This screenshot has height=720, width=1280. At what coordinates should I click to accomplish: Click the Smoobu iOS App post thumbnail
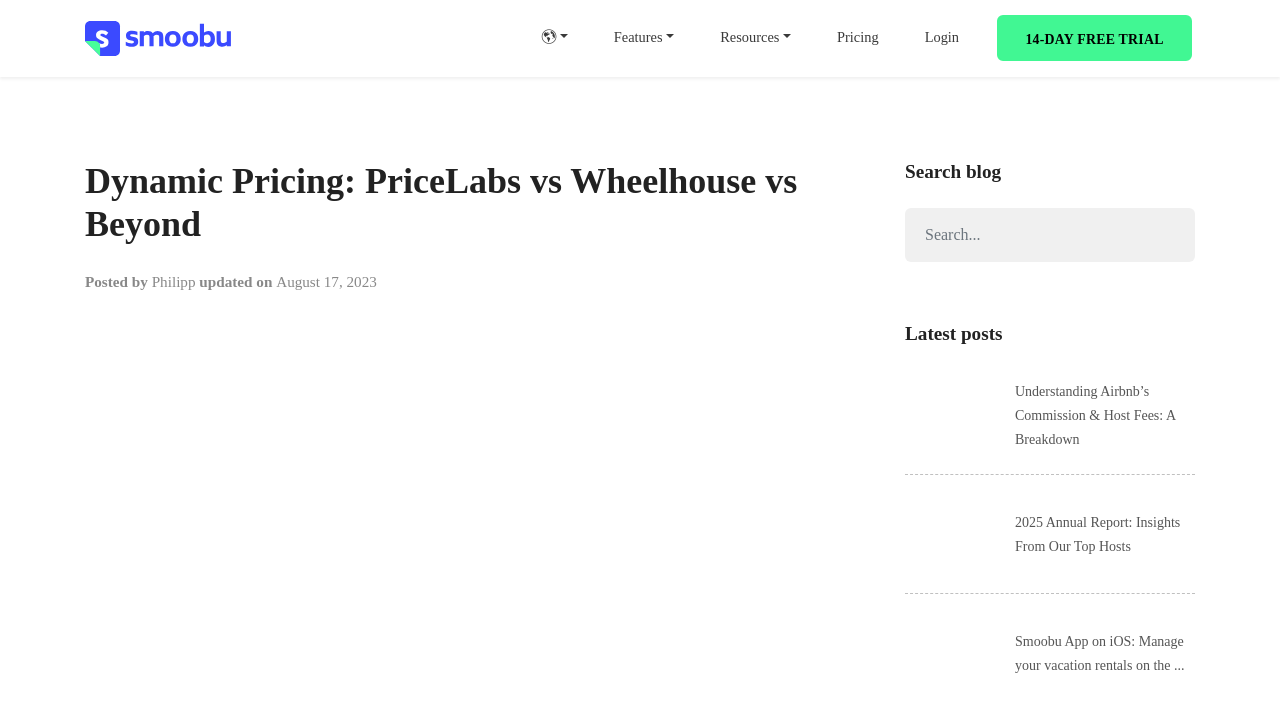pos(952,653)
